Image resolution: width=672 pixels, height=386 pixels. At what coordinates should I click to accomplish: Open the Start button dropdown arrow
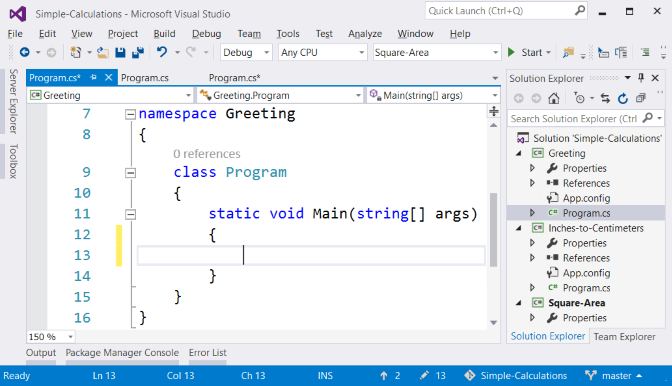pyautogui.click(x=548, y=53)
